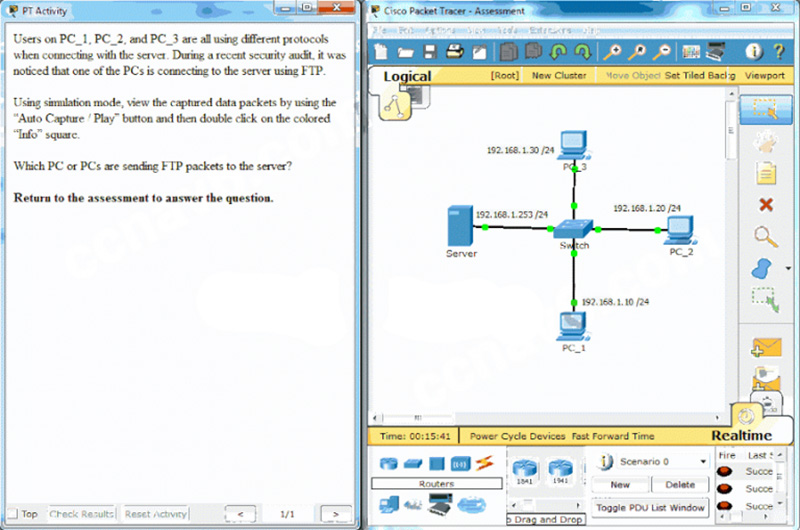Click the New scenario button
This screenshot has width=800, height=530.
pos(620,485)
